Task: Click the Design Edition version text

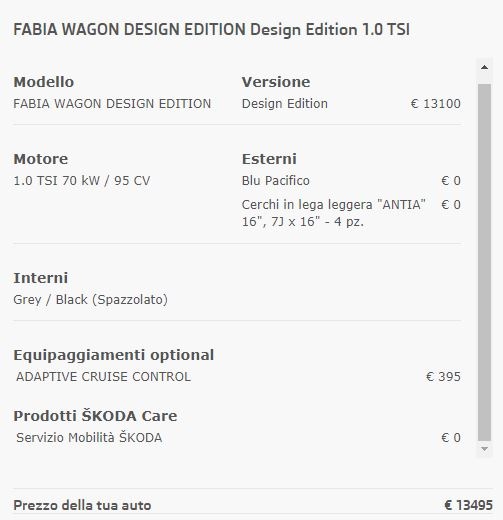Action: coord(285,104)
